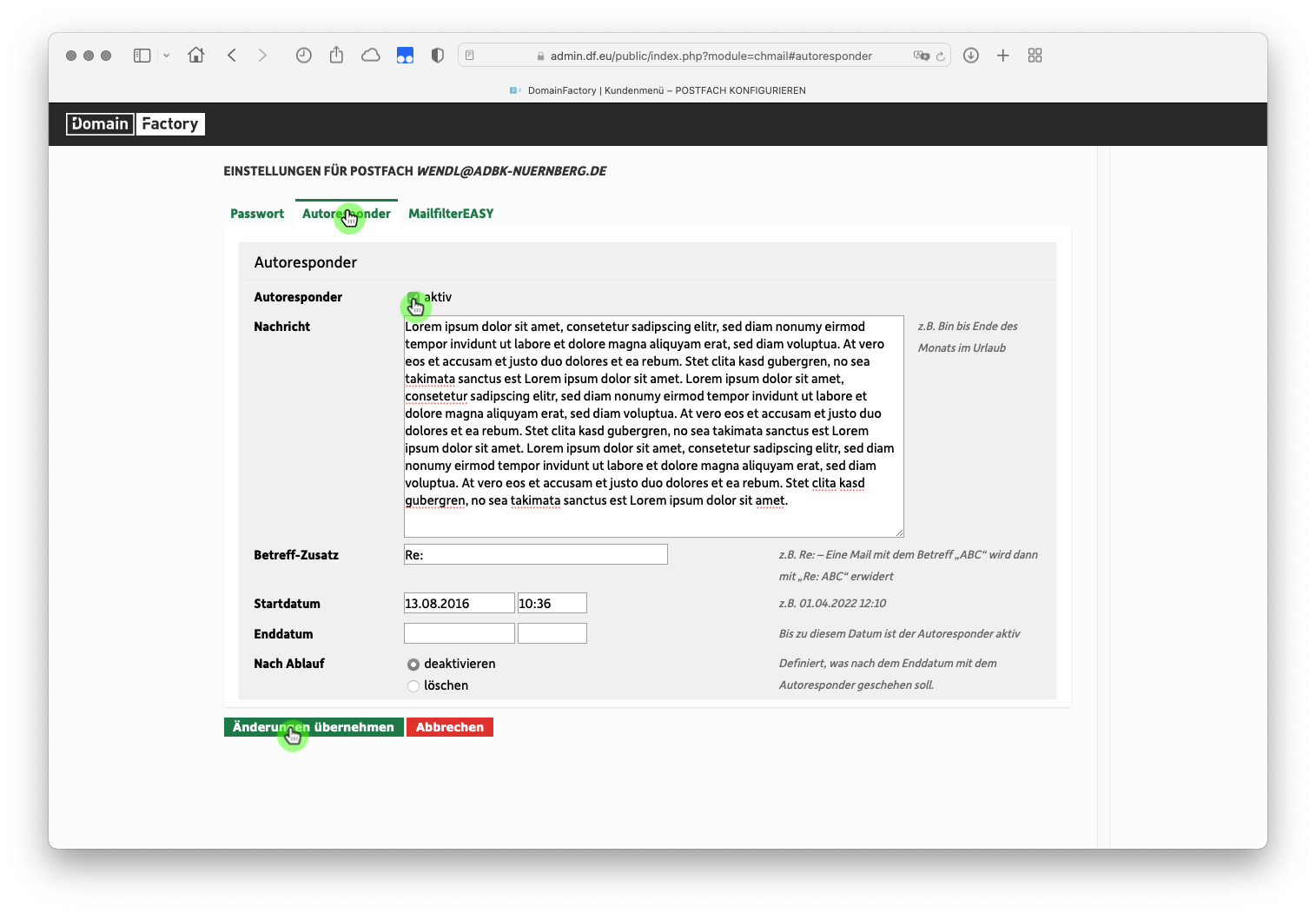This screenshot has height=913, width=1316.
Task: Show reader view icon in address bar
Action: pyautogui.click(x=470, y=56)
